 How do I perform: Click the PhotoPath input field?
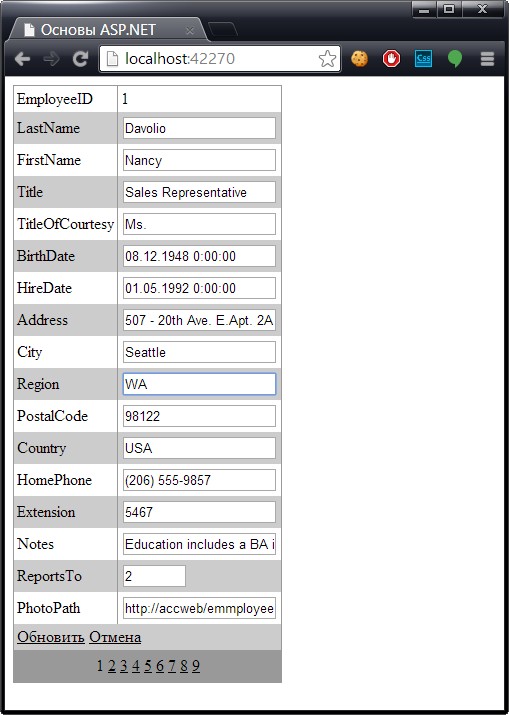tap(199, 608)
